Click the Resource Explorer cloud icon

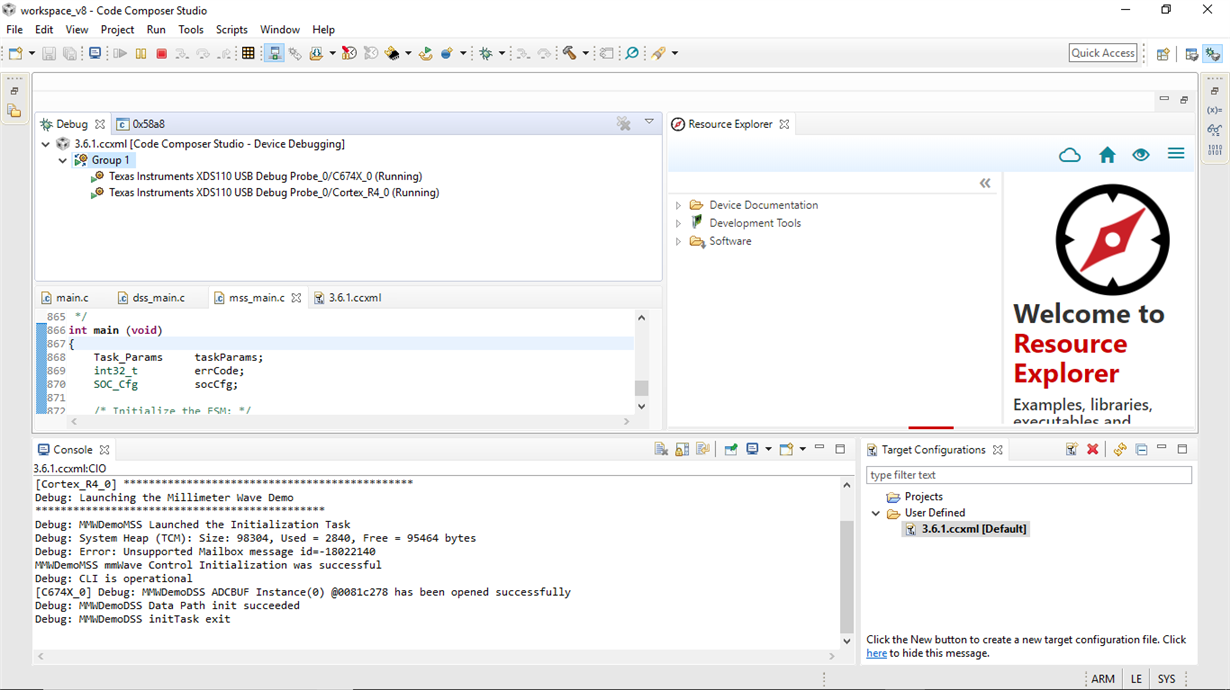[1070, 155]
